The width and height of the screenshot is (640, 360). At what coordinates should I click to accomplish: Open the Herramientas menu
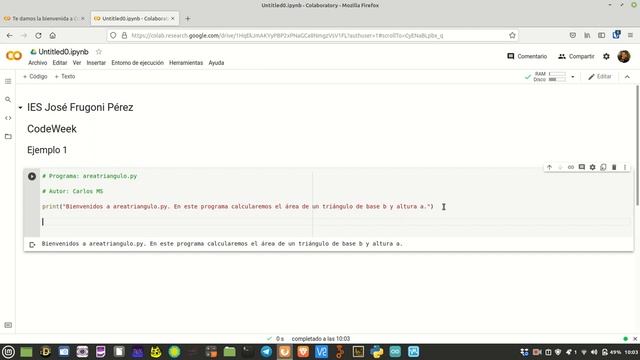pos(186,63)
